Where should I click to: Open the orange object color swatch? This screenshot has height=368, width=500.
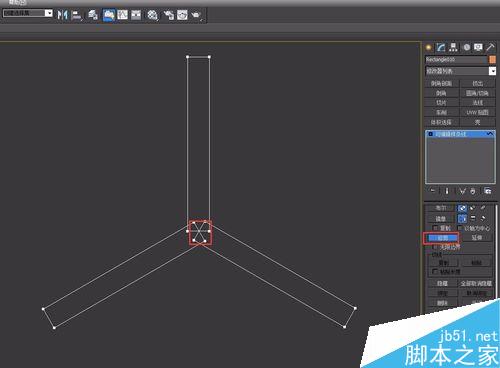[x=492, y=60]
